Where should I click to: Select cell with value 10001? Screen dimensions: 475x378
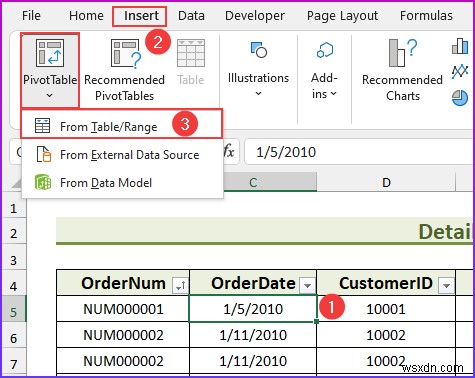point(386,309)
